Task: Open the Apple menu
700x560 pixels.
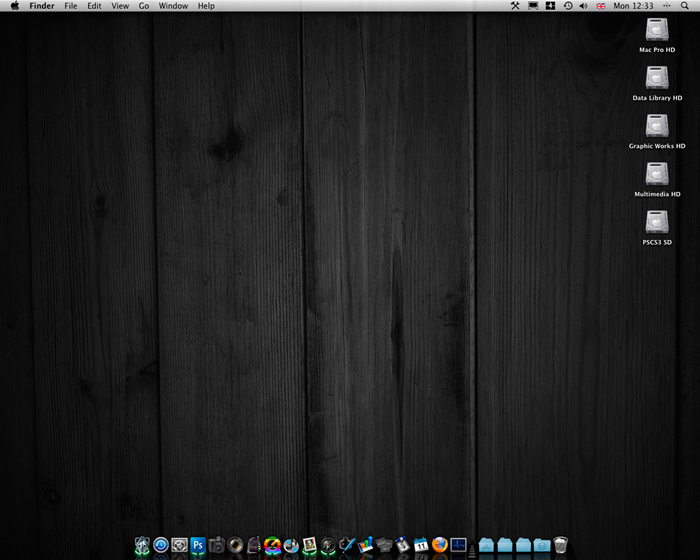Action: 15,6
